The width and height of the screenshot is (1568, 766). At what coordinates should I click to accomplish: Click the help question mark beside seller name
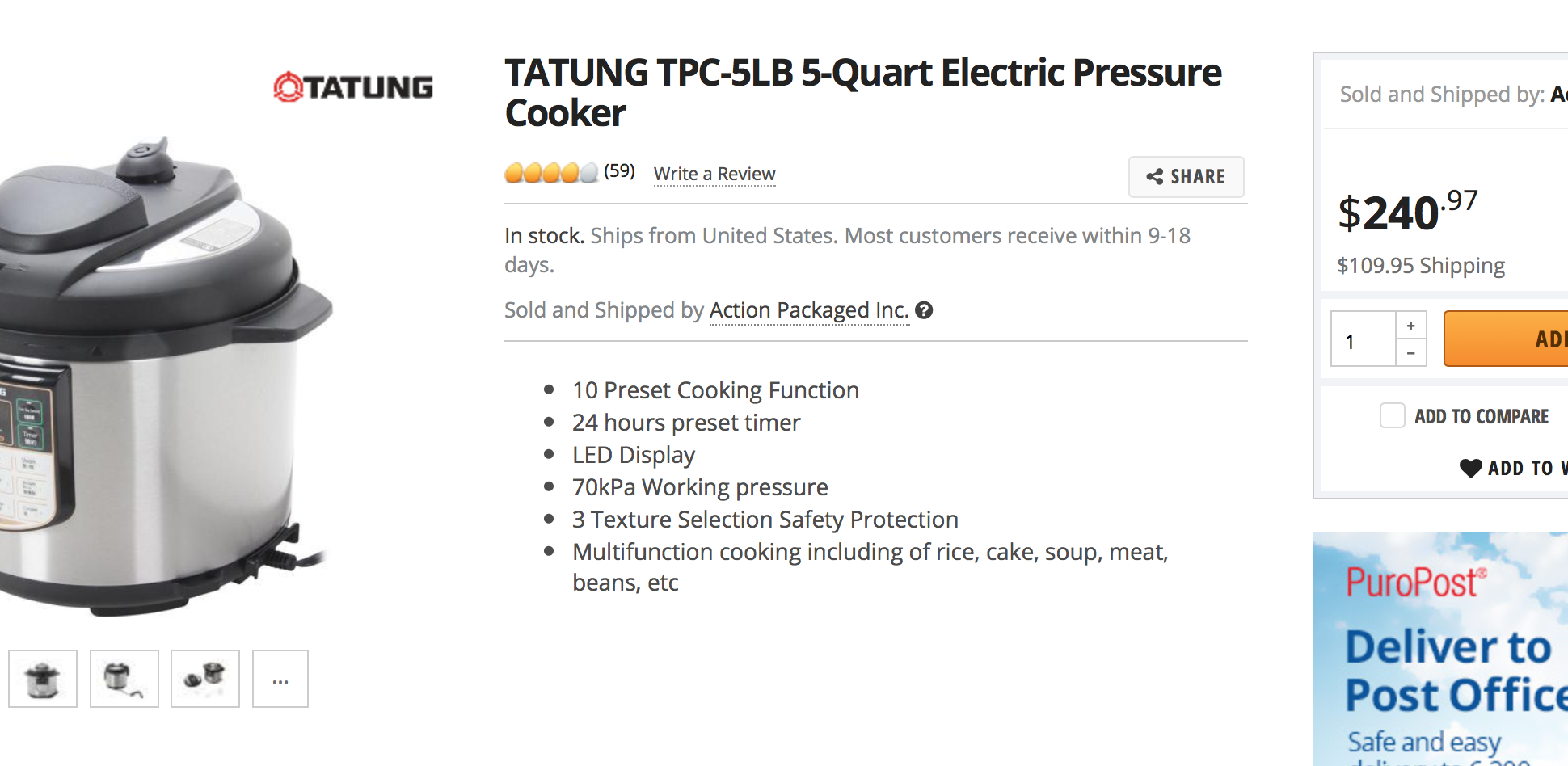click(x=924, y=310)
